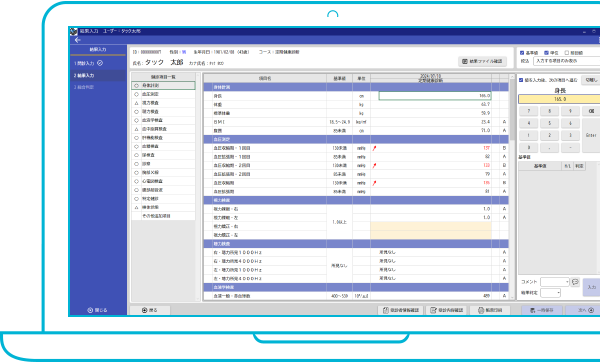Click the triangle status icon for 視力検査
600x362 pixels.
[136, 103]
